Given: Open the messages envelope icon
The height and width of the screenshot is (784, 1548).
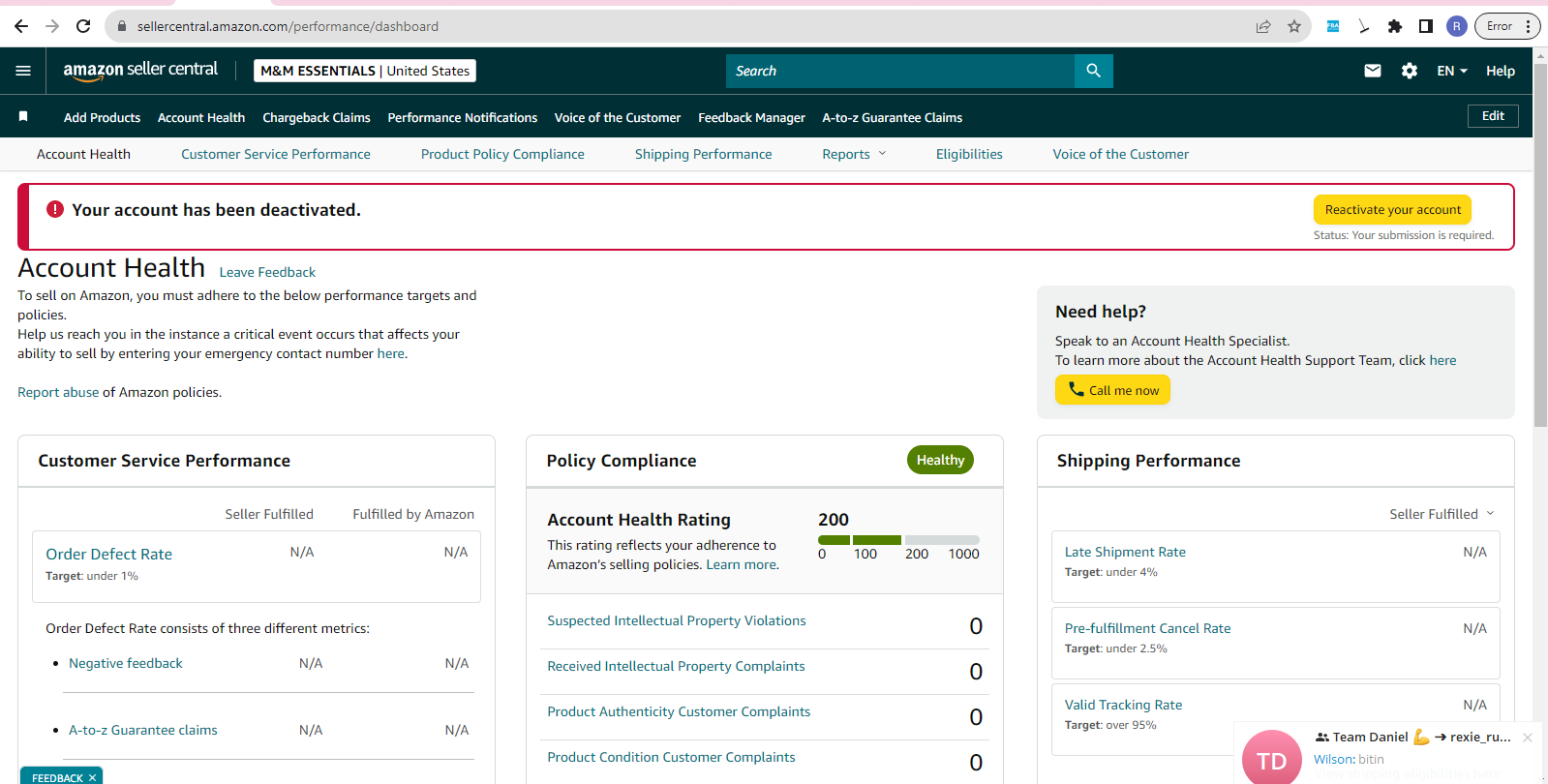Looking at the screenshot, I should [x=1373, y=71].
